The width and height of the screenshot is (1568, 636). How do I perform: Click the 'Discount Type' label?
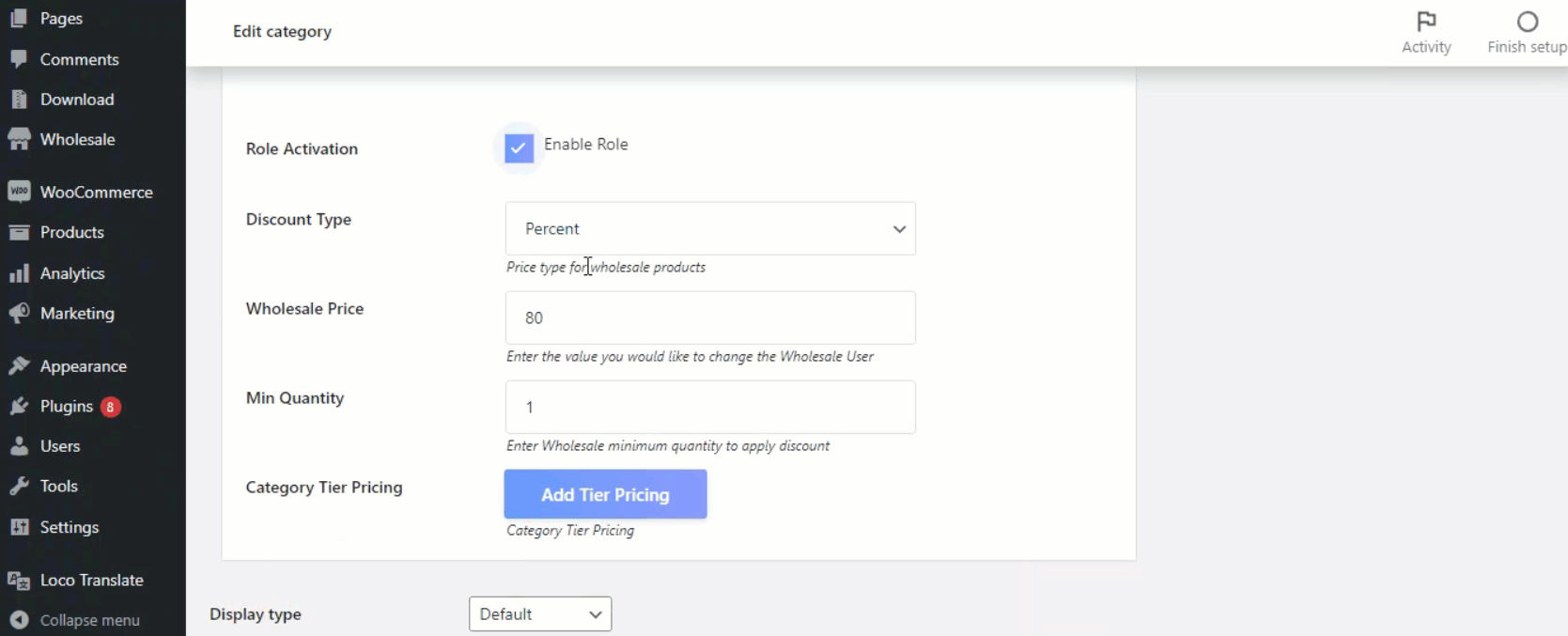pos(299,219)
